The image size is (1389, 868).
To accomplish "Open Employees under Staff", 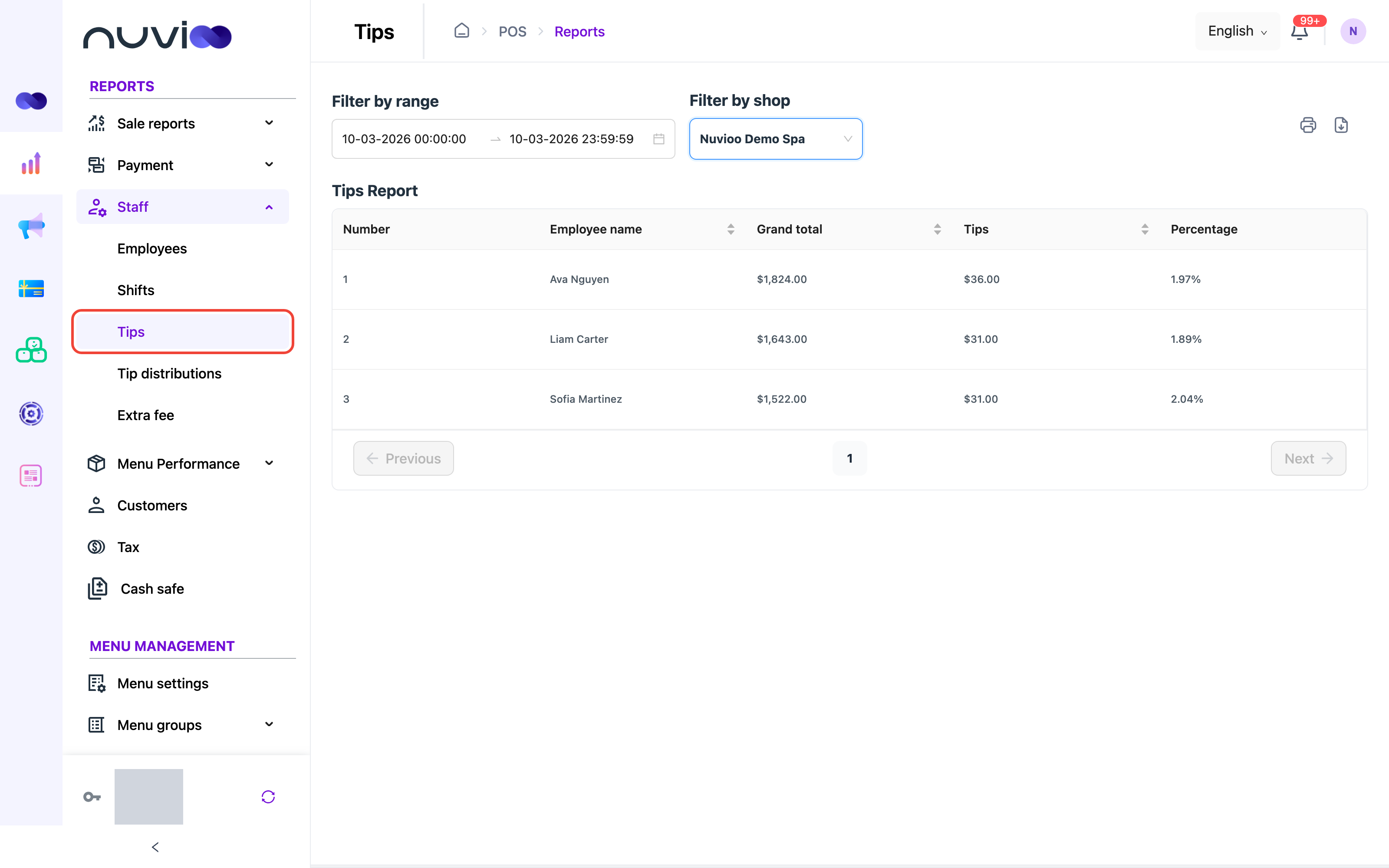I will 152,249.
